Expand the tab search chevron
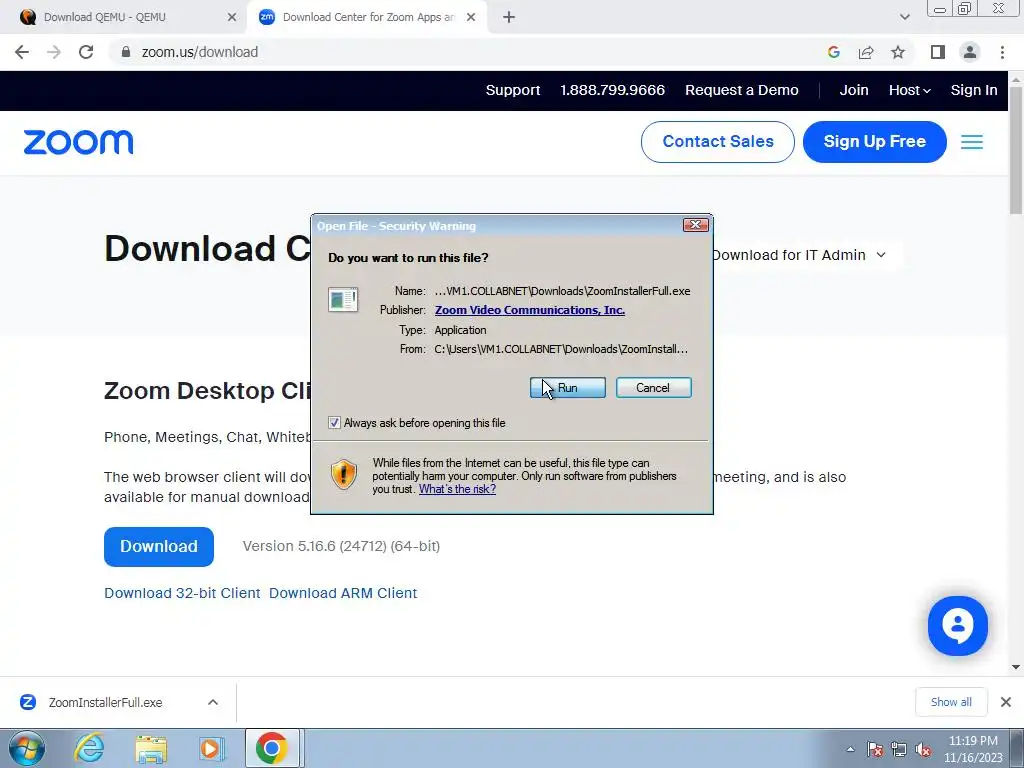 tap(904, 17)
